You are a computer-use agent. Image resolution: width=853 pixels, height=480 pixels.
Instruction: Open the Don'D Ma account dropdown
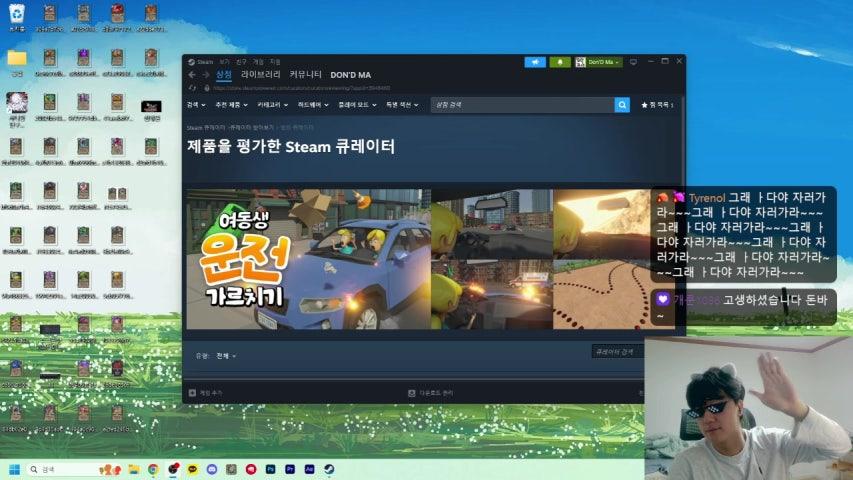(603, 62)
